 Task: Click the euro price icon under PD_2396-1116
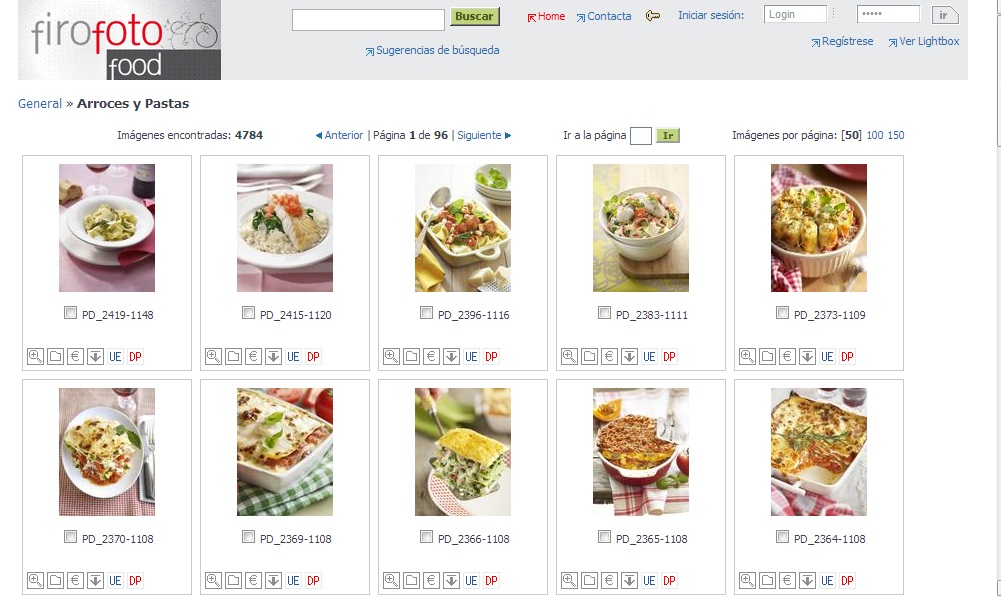[x=432, y=356]
